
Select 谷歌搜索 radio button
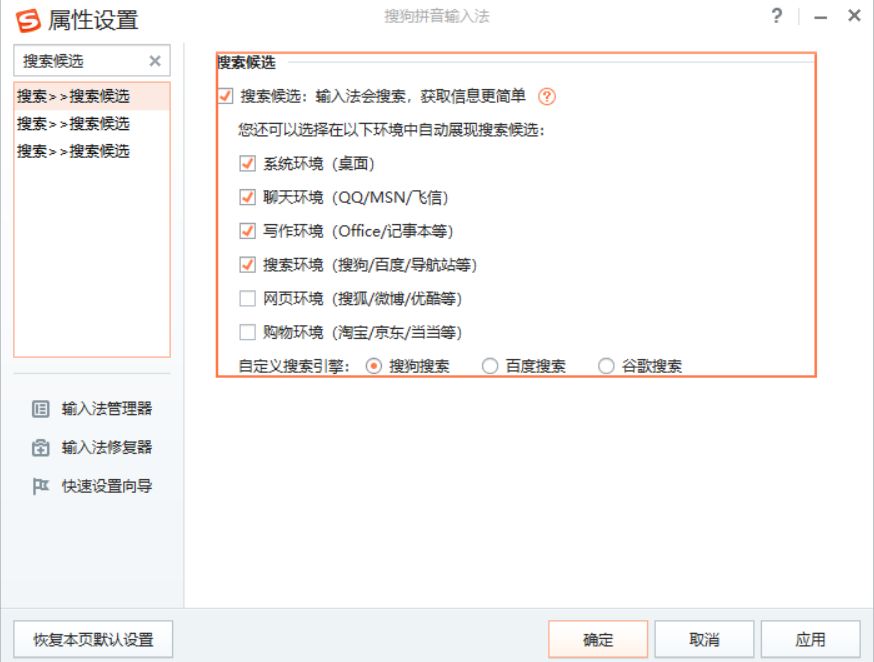pos(606,366)
